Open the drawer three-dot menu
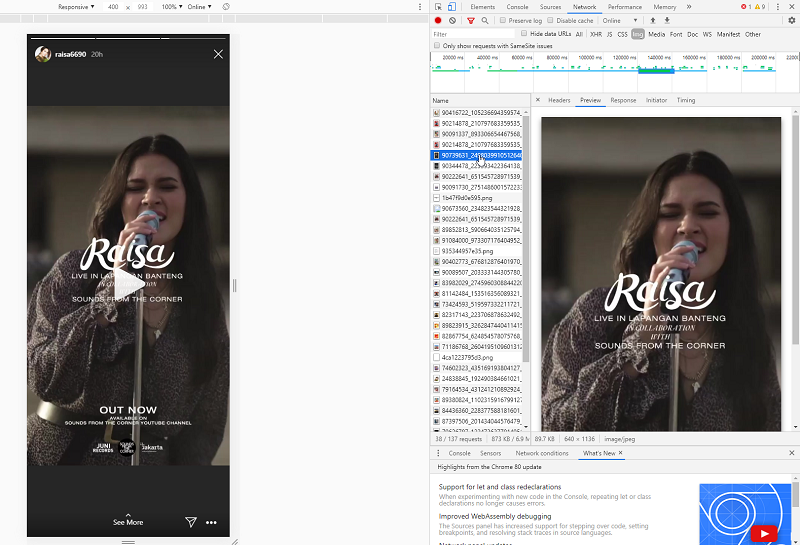This screenshot has height=545, width=800. click(438, 453)
